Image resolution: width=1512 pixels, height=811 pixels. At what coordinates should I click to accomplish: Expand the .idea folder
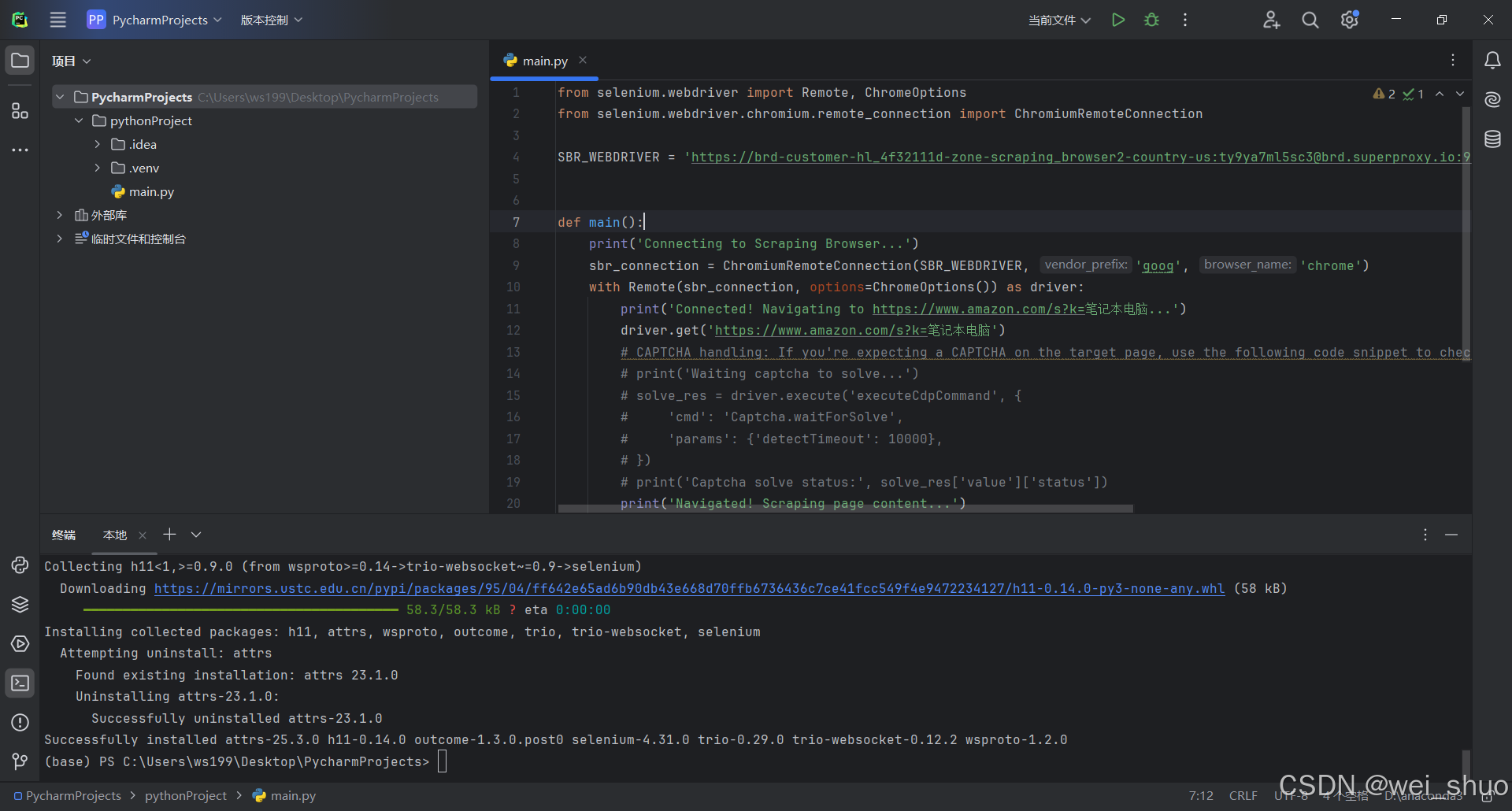(98, 144)
